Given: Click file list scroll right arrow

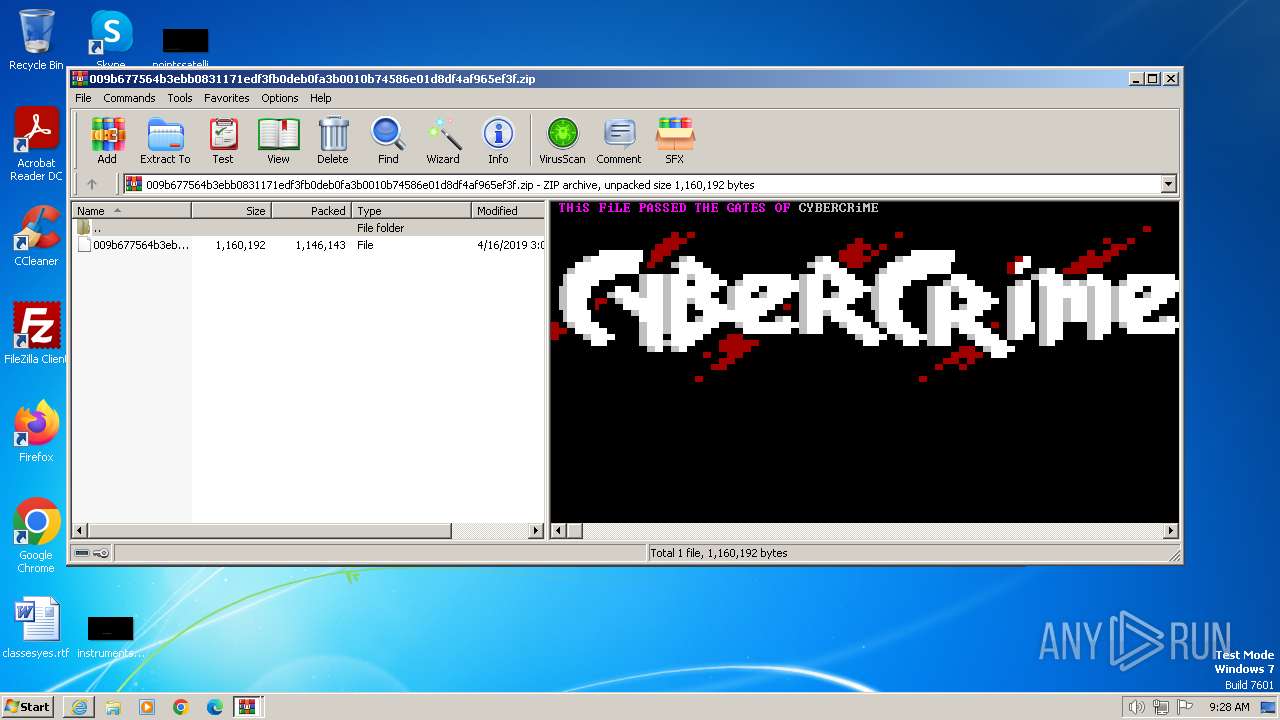Looking at the screenshot, I should click(x=536, y=531).
